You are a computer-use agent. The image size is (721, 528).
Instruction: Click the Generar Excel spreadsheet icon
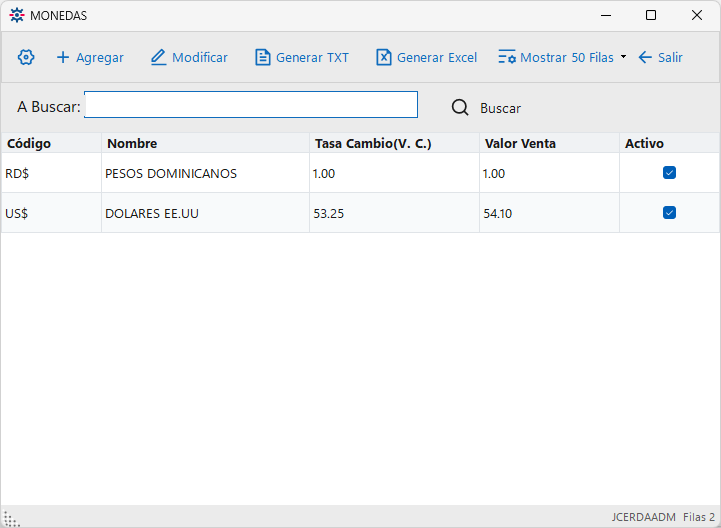point(383,57)
